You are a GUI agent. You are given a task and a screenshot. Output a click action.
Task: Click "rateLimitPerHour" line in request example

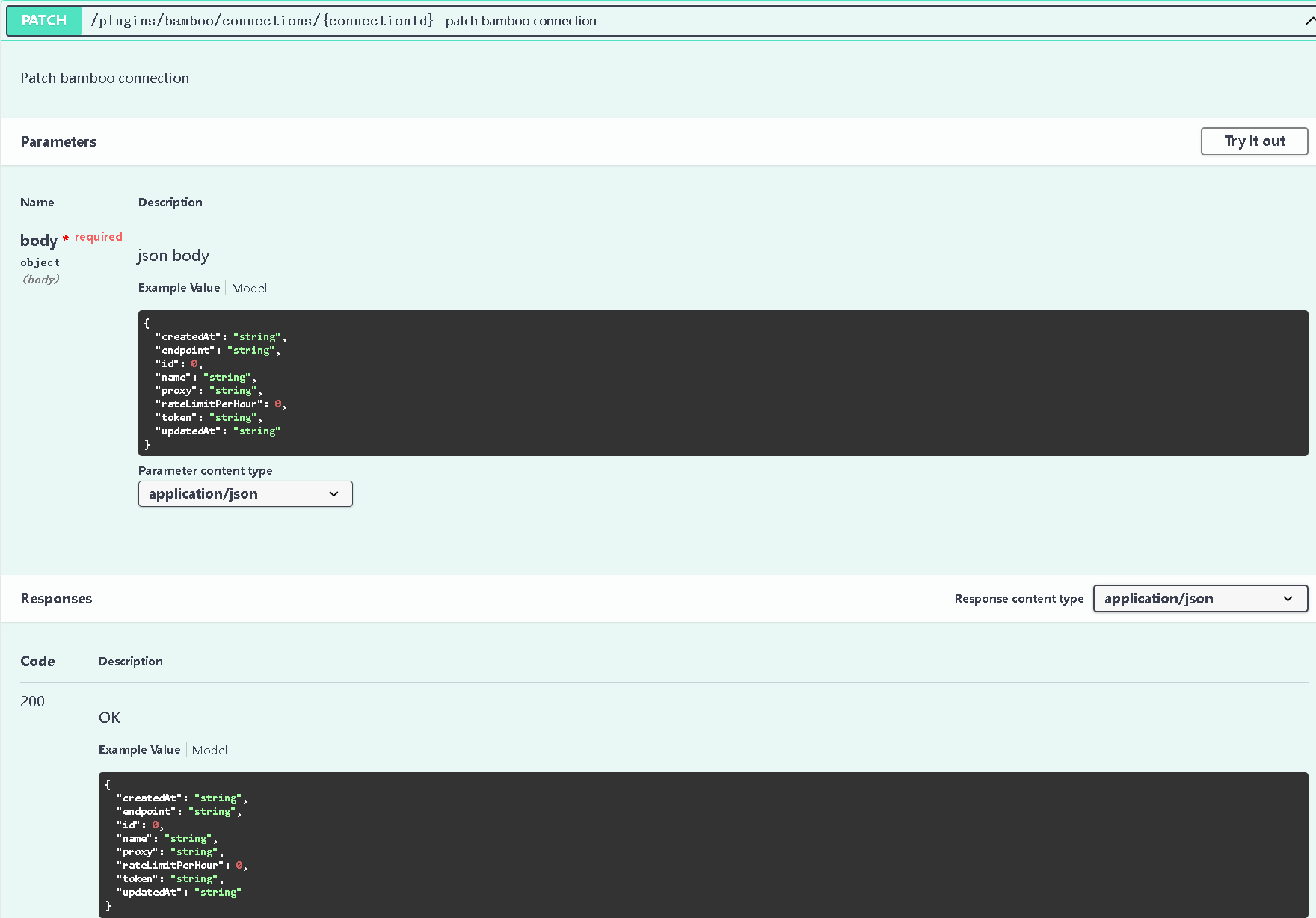[x=221, y=404]
